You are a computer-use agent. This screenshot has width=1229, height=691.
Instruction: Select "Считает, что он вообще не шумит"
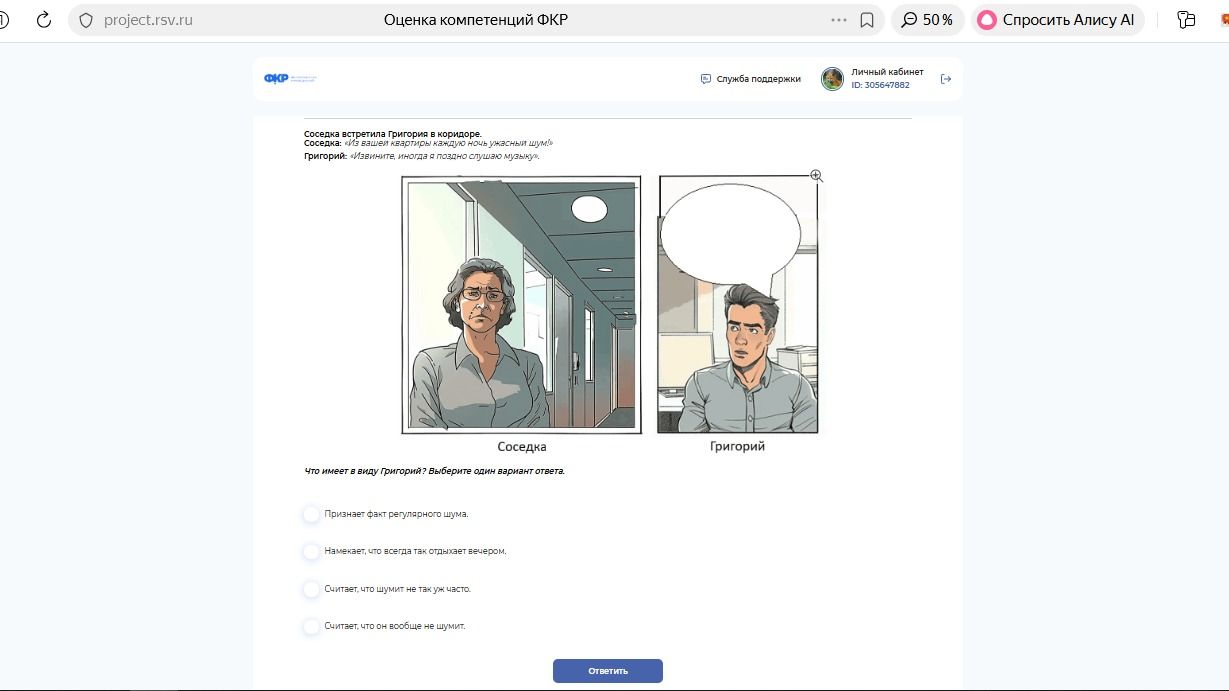pos(385,626)
